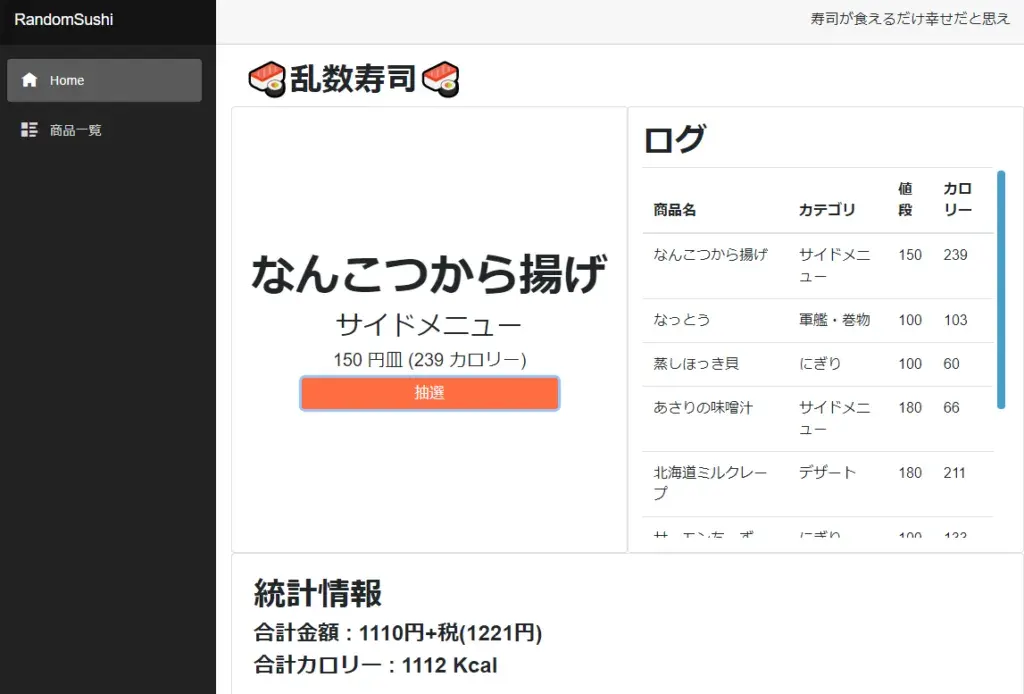Click the sushi emoji left of 乱数寿司
The height and width of the screenshot is (694, 1024).
(267, 79)
